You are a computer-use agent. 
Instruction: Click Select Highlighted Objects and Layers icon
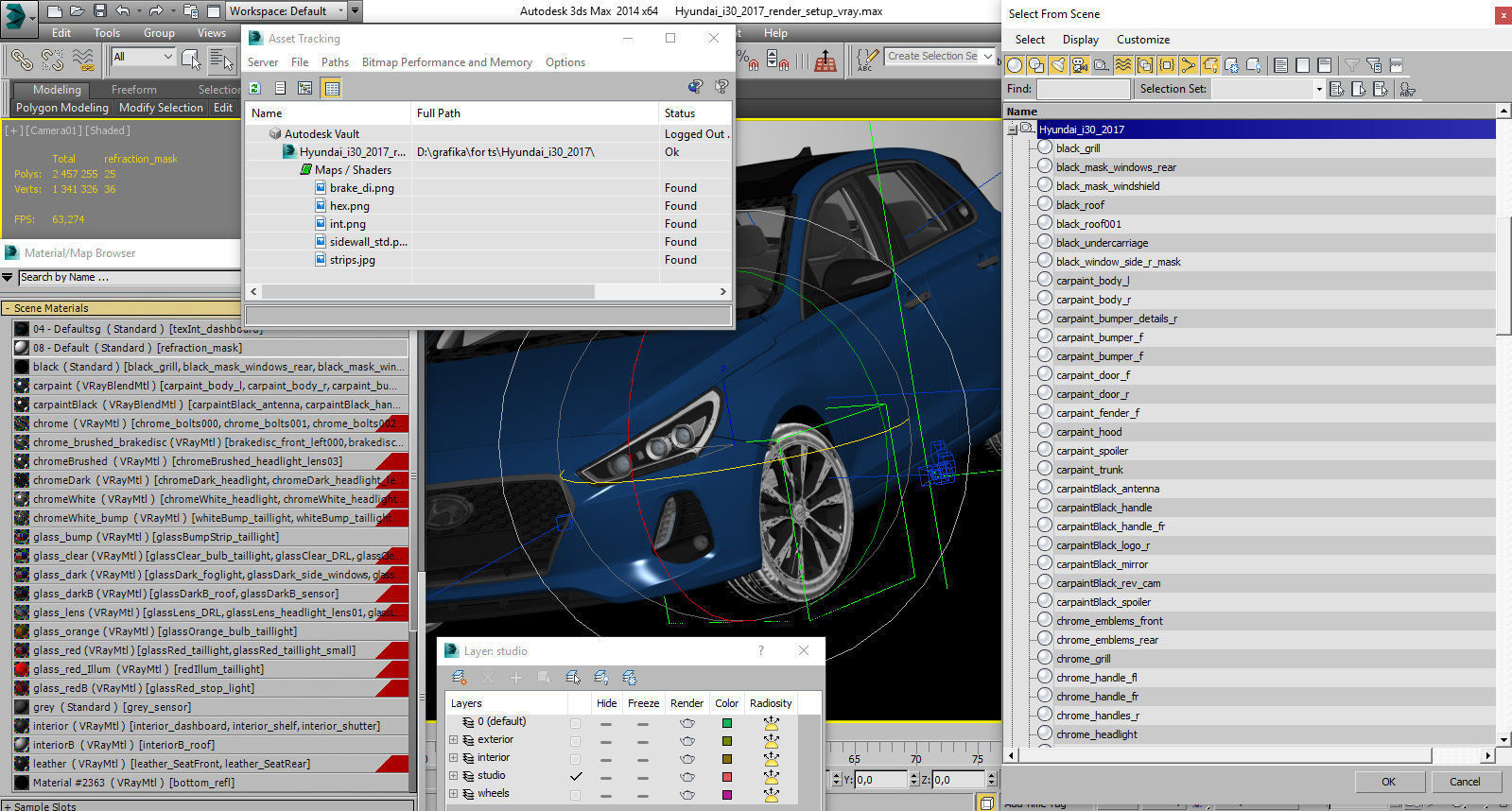(x=544, y=678)
